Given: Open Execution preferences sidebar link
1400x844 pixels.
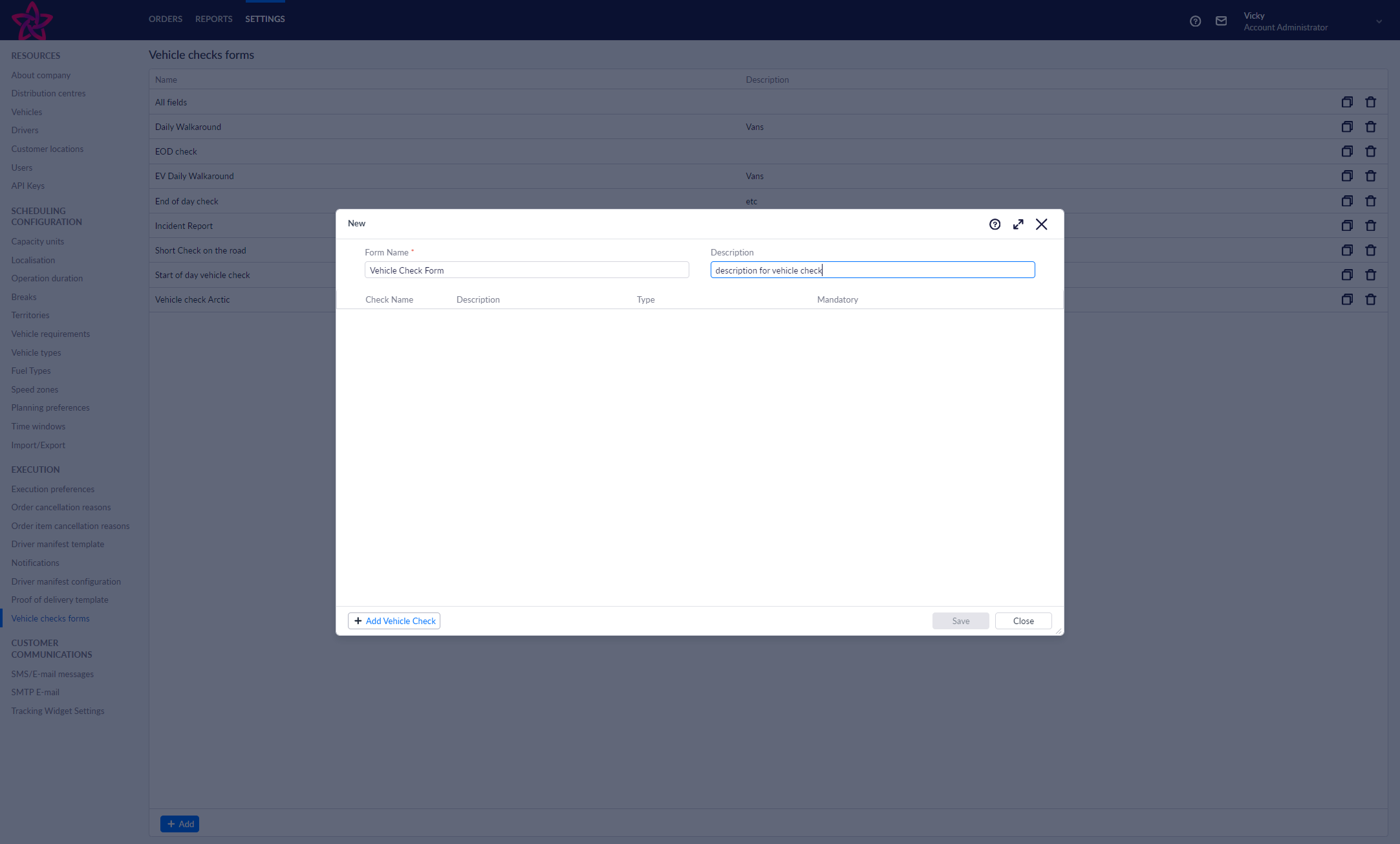Looking at the screenshot, I should click(x=52, y=489).
